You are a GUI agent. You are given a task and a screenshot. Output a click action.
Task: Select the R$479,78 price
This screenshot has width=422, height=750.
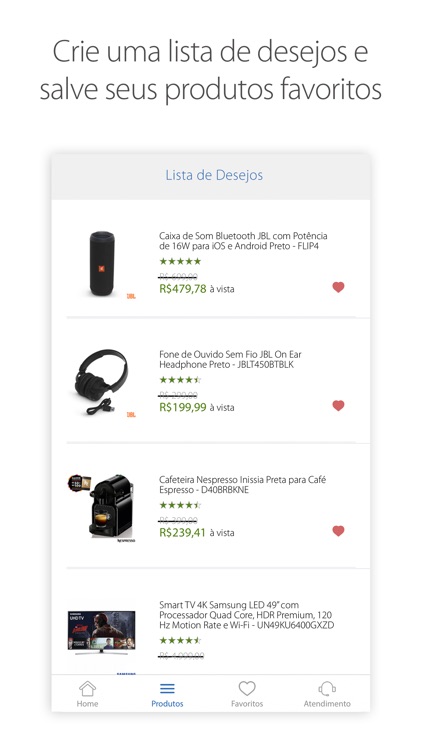coord(183,289)
